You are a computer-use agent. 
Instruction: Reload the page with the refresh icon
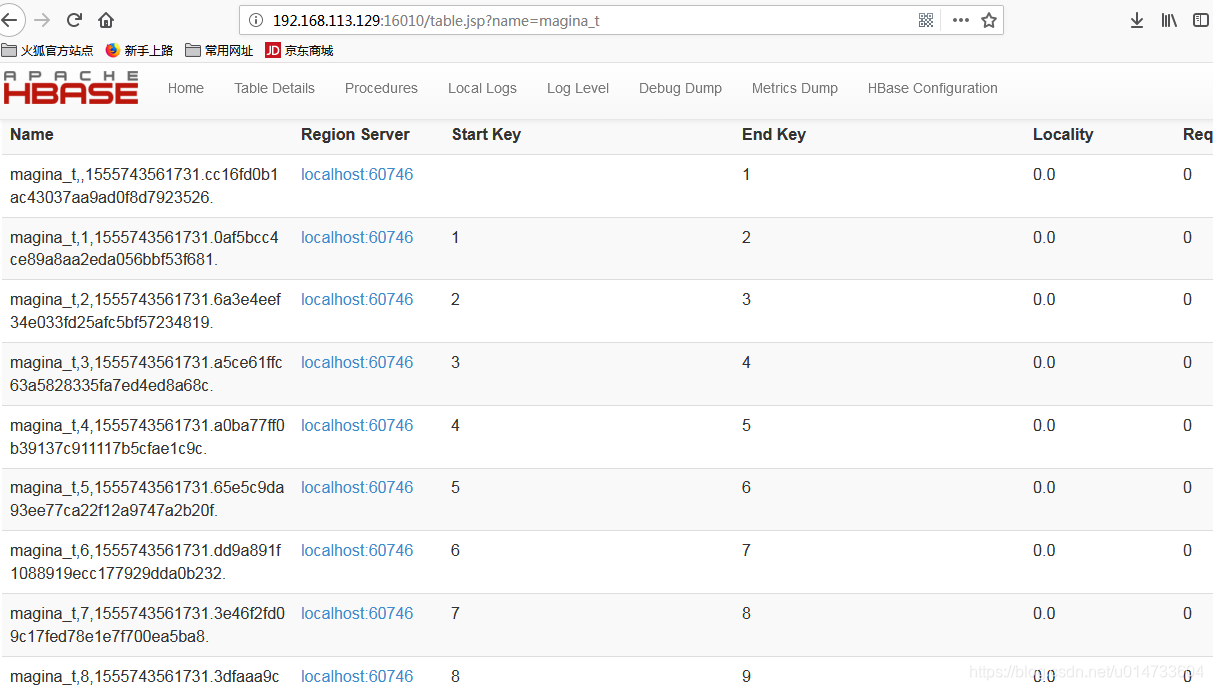coord(74,20)
